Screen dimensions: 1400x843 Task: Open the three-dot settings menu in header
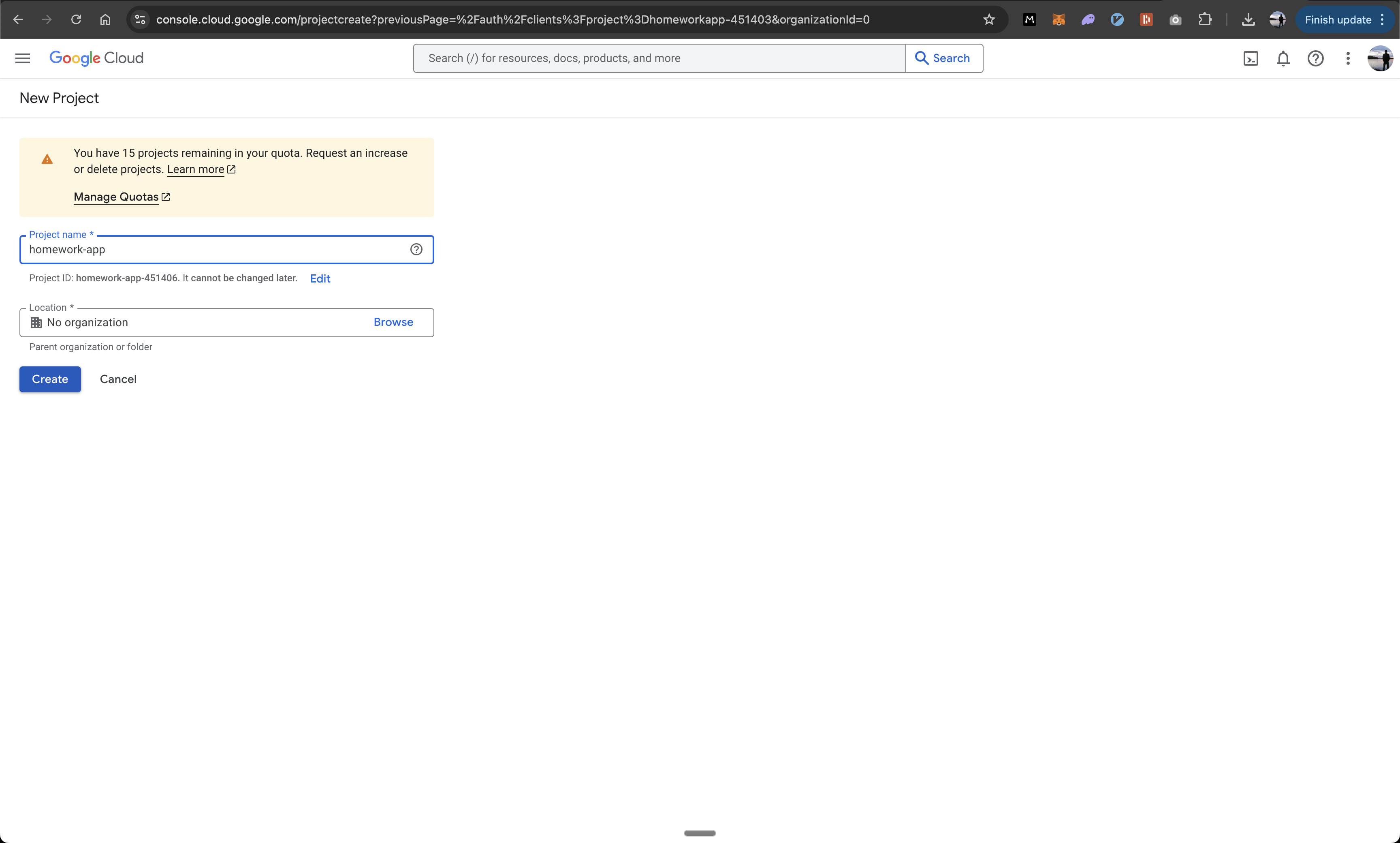(1348, 58)
